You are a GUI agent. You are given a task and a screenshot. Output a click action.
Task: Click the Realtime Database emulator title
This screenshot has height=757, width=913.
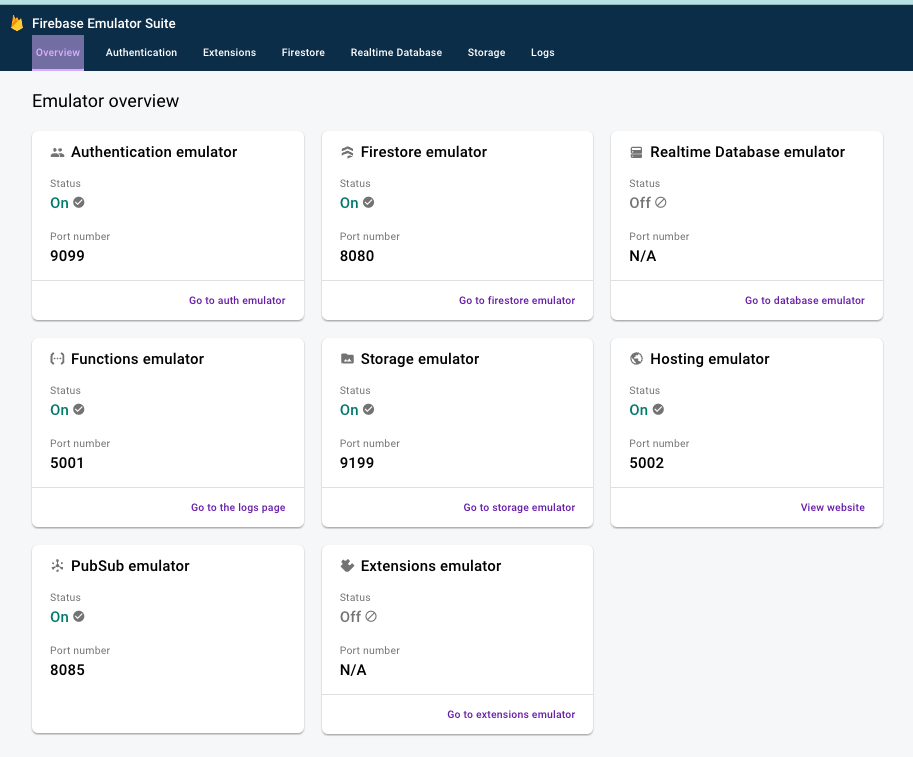coord(748,152)
